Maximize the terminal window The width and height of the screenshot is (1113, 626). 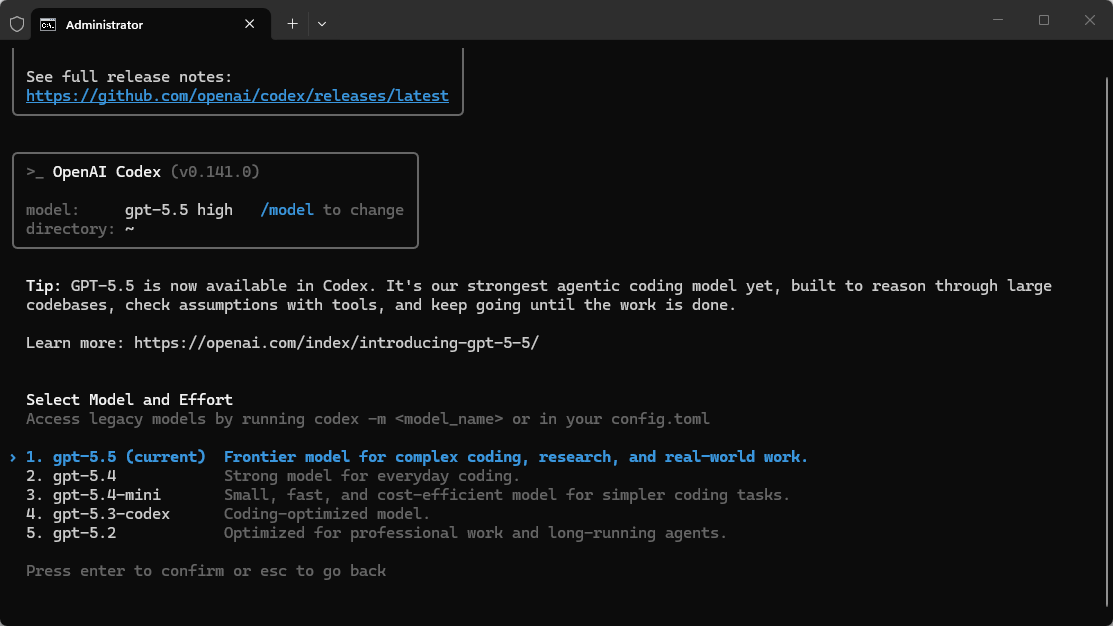1043,20
